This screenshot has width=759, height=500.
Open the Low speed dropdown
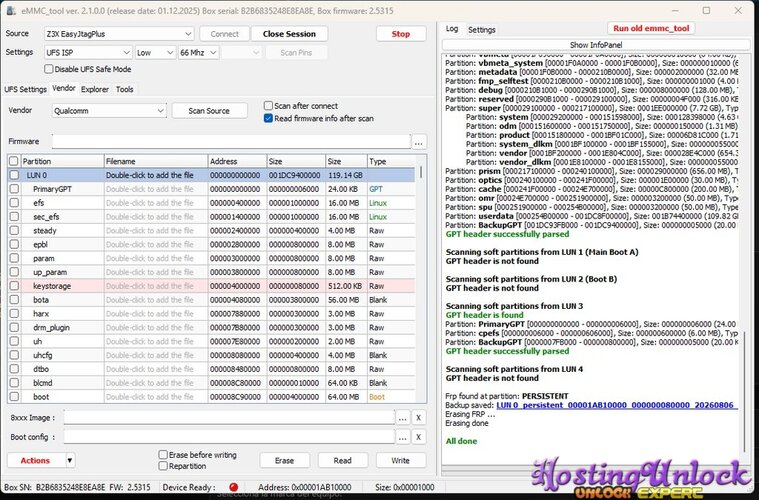tap(155, 52)
